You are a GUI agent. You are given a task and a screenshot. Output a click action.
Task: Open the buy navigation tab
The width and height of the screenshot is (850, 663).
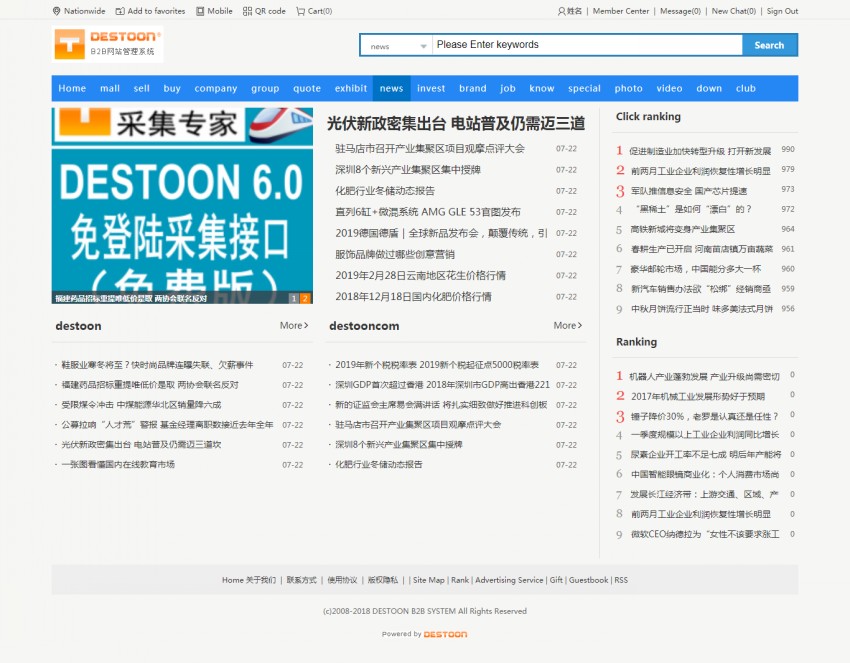click(x=172, y=88)
